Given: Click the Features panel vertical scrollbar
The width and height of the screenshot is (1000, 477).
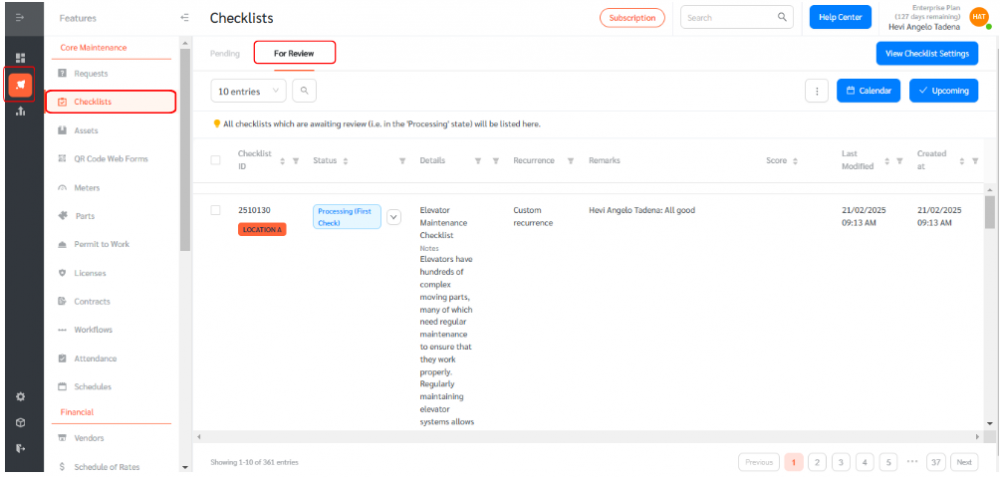Looking at the screenshot, I should point(185,150).
